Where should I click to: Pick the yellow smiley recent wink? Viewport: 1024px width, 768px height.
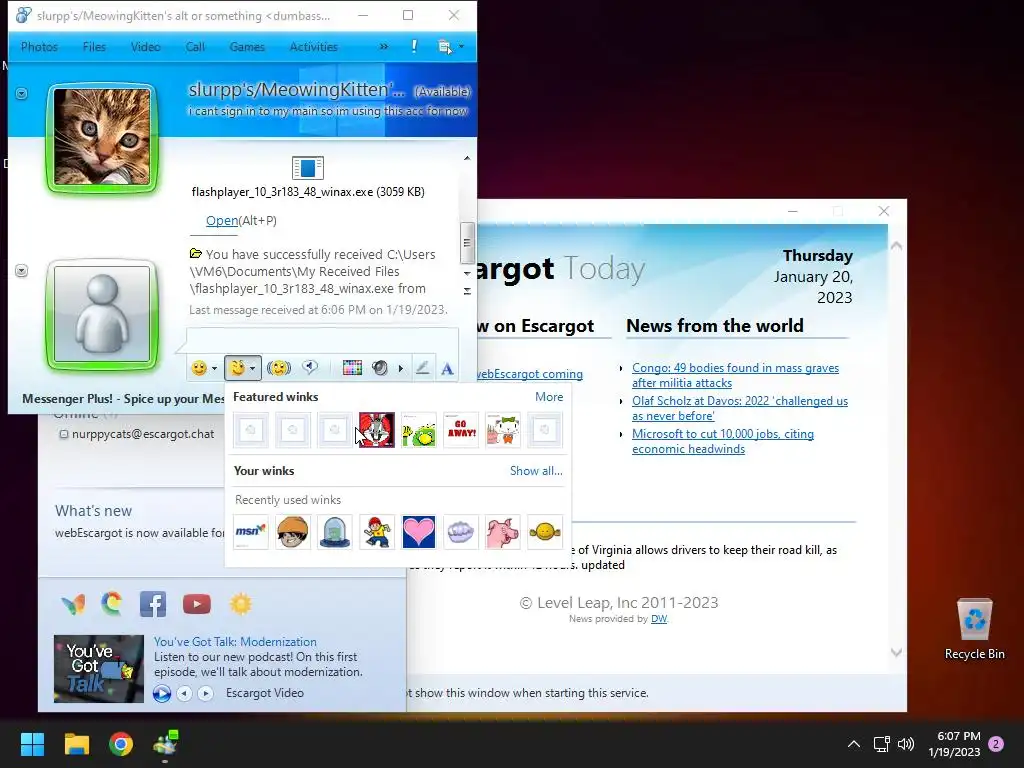coord(545,532)
